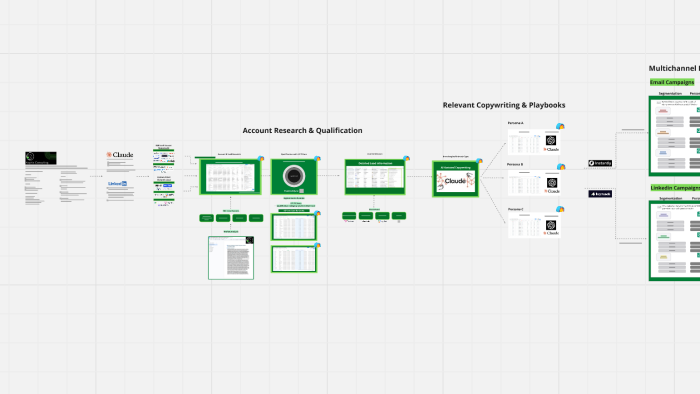The width and height of the screenshot is (700, 394).
Task: Select dark logo badge below Instantly
Action: [x=600, y=194]
